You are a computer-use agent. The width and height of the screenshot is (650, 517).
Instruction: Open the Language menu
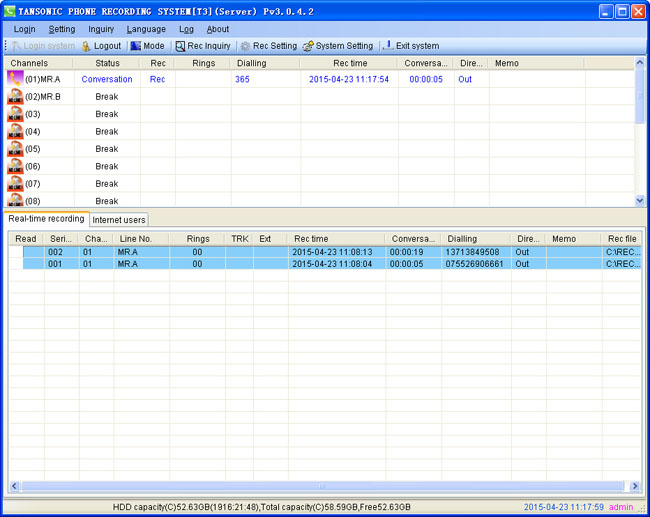[x=146, y=29]
